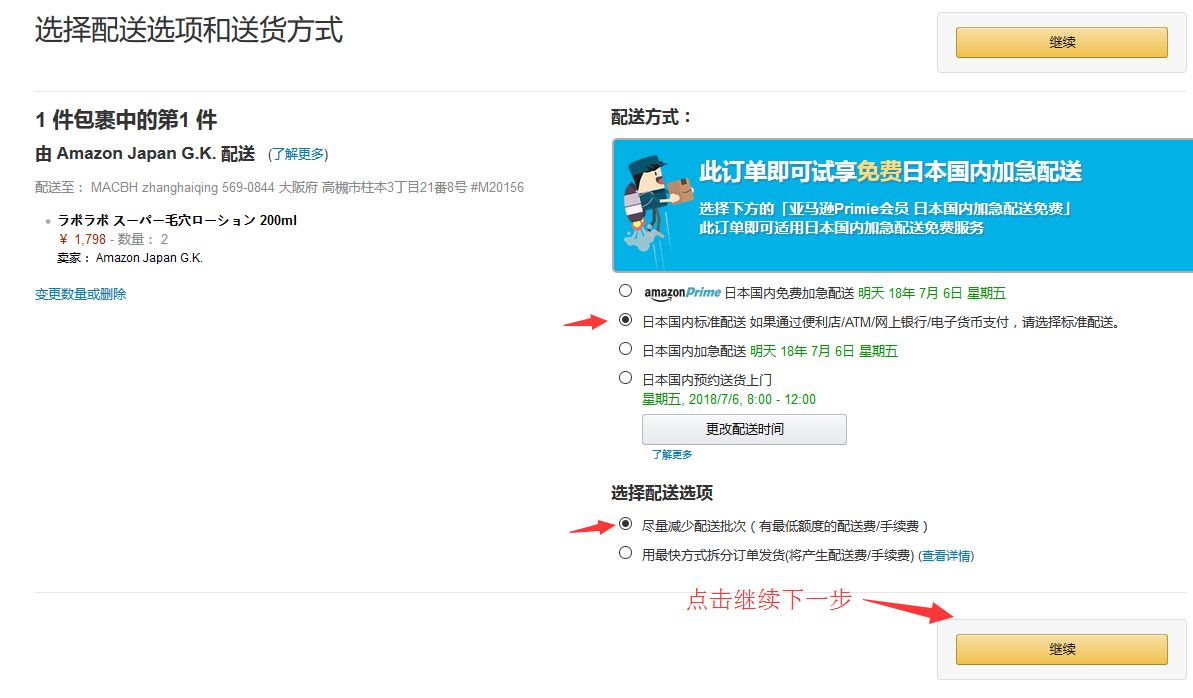Viewport: 1193px width, 698px height.
Task: Click the price ¥ 1,798
Action: (x=82, y=239)
